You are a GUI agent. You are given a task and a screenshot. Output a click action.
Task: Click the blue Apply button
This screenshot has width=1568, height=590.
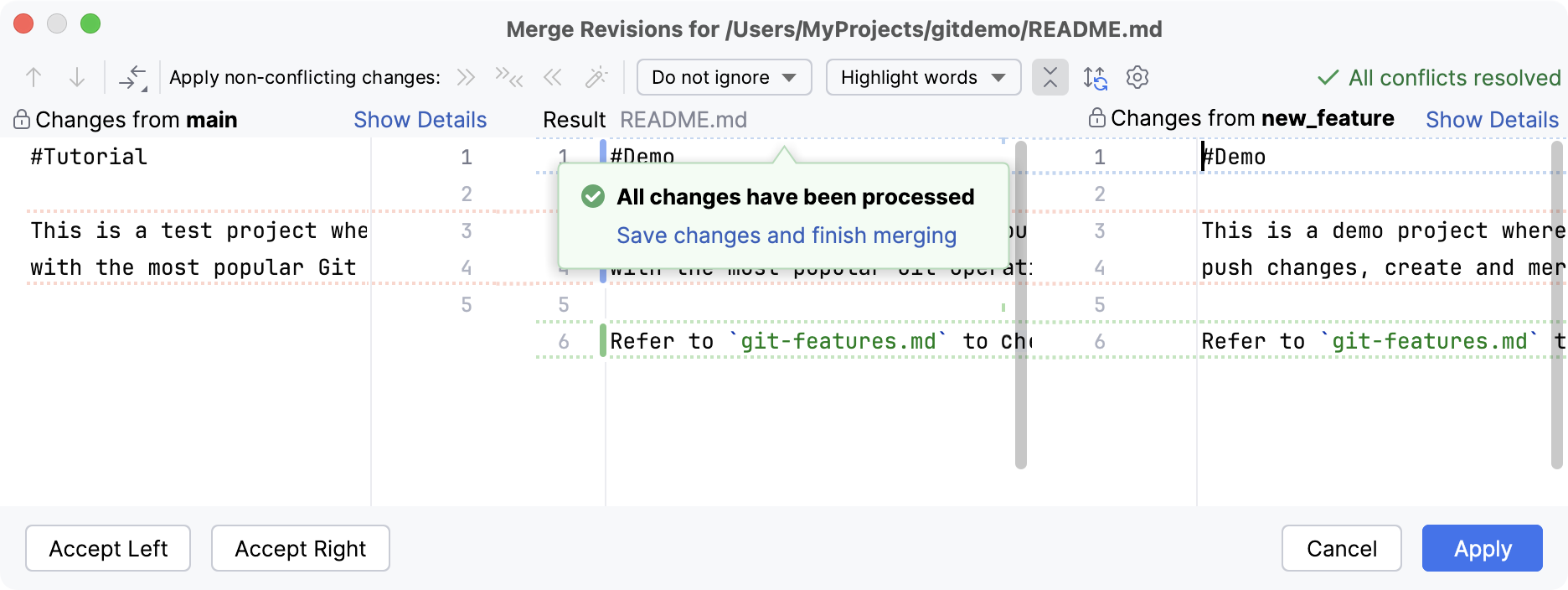pyautogui.click(x=1482, y=549)
